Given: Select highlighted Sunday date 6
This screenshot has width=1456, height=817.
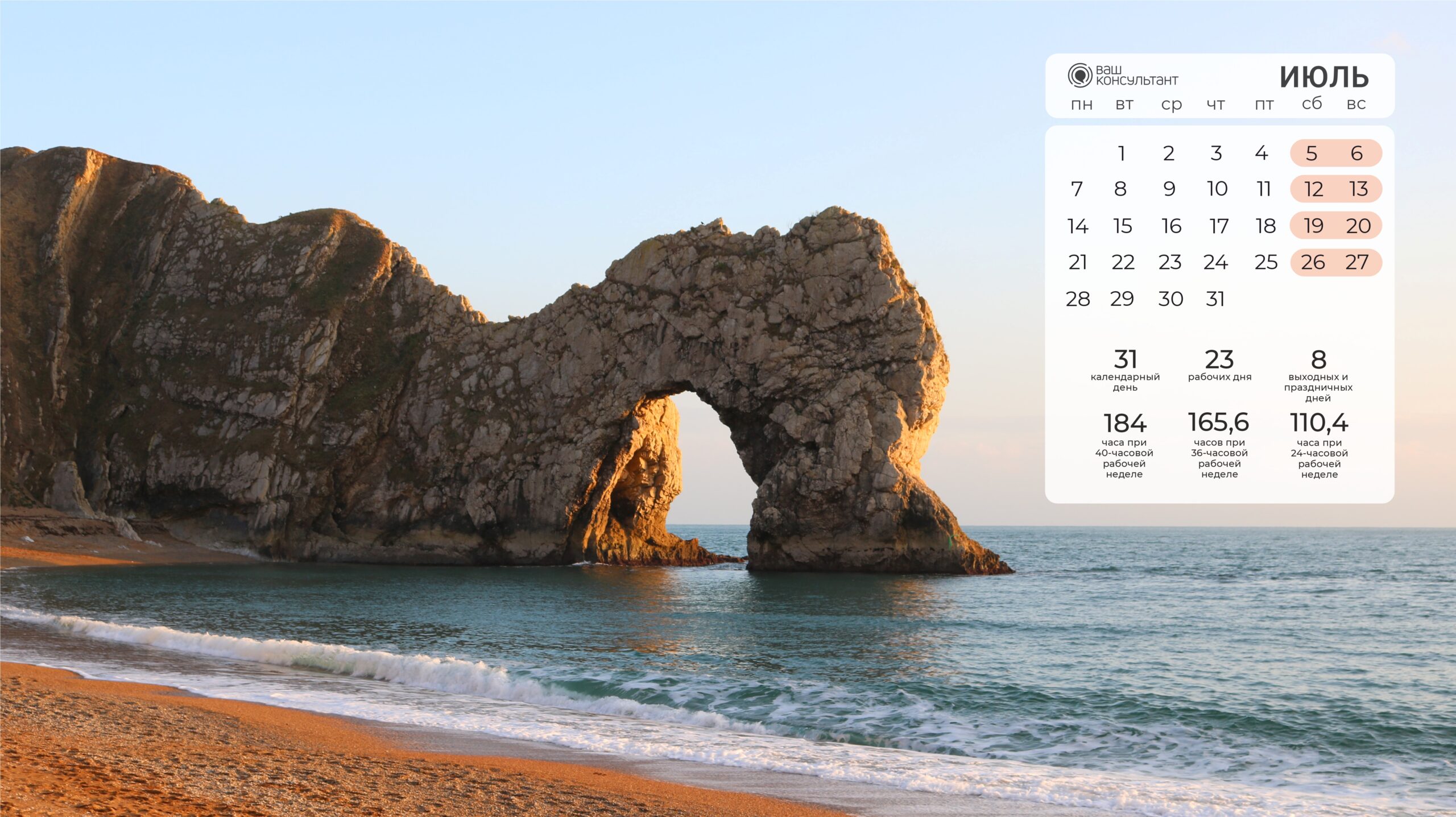Looking at the screenshot, I should pos(1357,154).
